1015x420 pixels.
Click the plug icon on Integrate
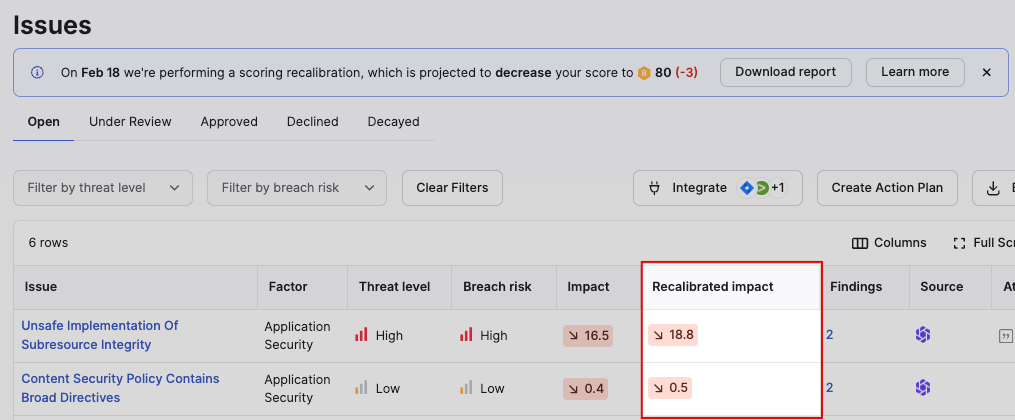pyautogui.click(x=655, y=188)
